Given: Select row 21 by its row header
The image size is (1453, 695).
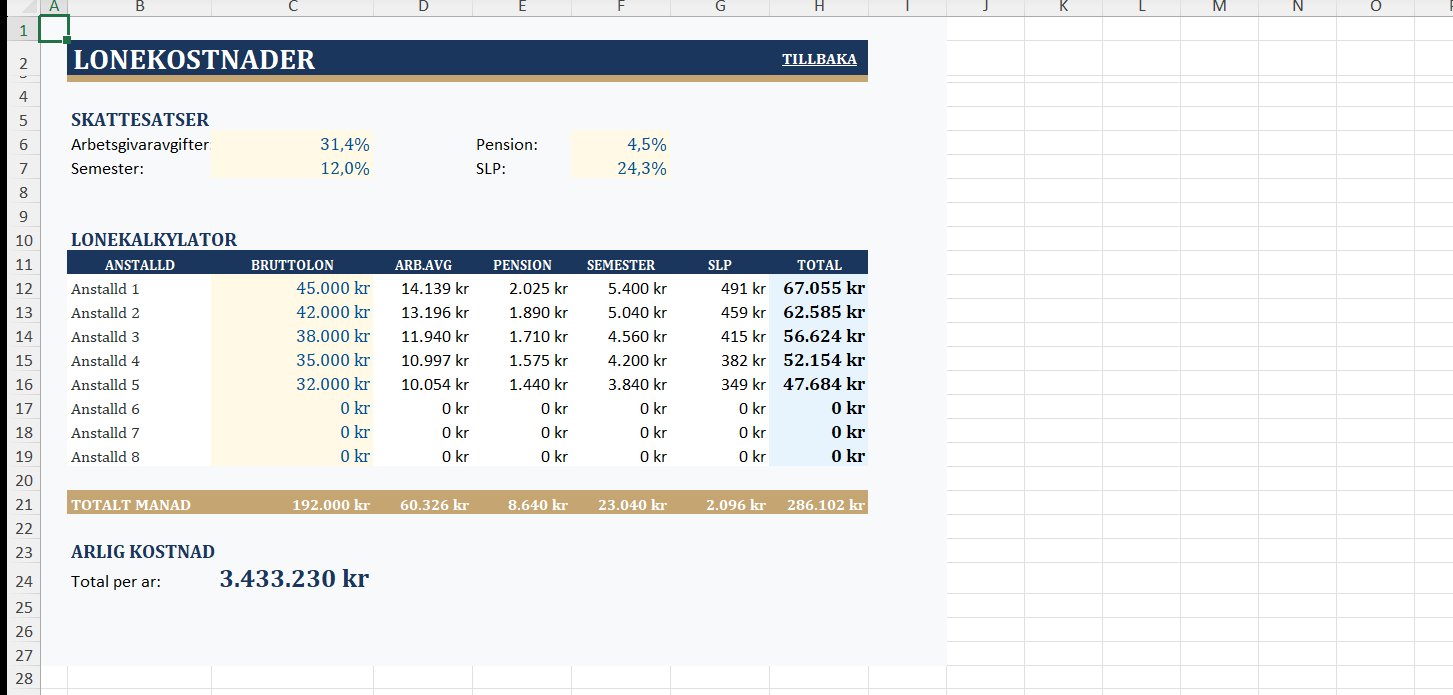Looking at the screenshot, I should pyautogui.click(x=24, y=505).
